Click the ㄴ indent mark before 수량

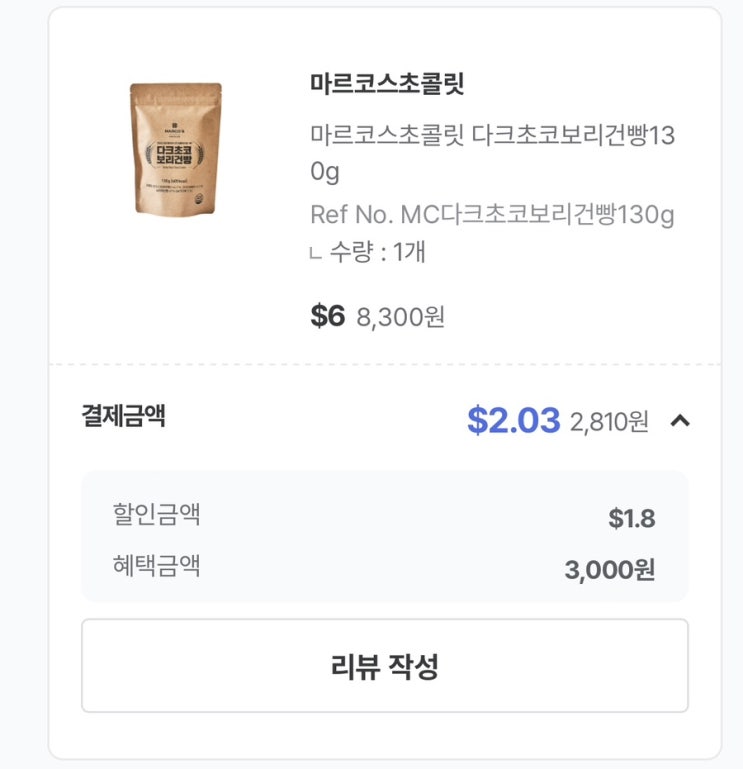pyautogui.click(x=316, y=253)
